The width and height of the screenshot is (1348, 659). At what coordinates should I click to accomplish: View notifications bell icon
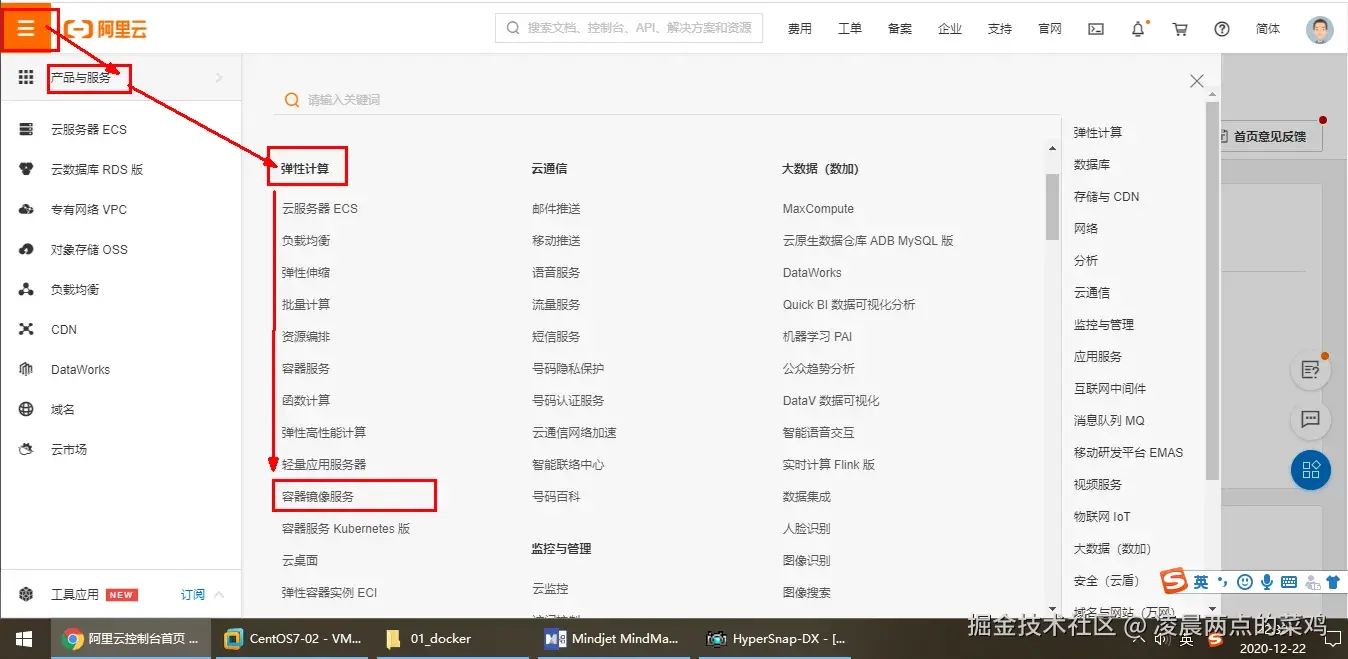tap(1138, 29)
